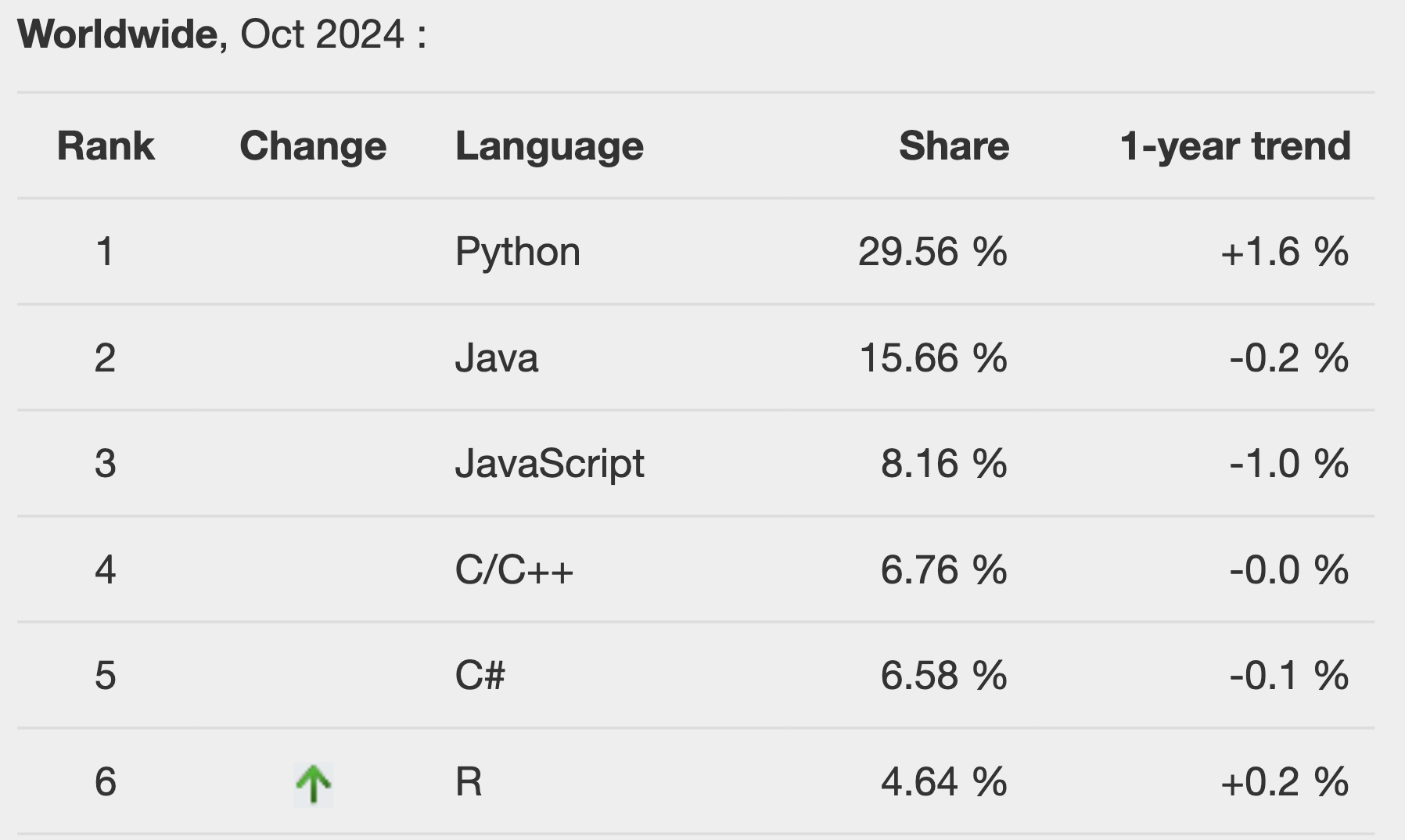Screen dimensions: 1405x840
Task: Click Java's 15.66 % share value
Action: pos(932,358)
